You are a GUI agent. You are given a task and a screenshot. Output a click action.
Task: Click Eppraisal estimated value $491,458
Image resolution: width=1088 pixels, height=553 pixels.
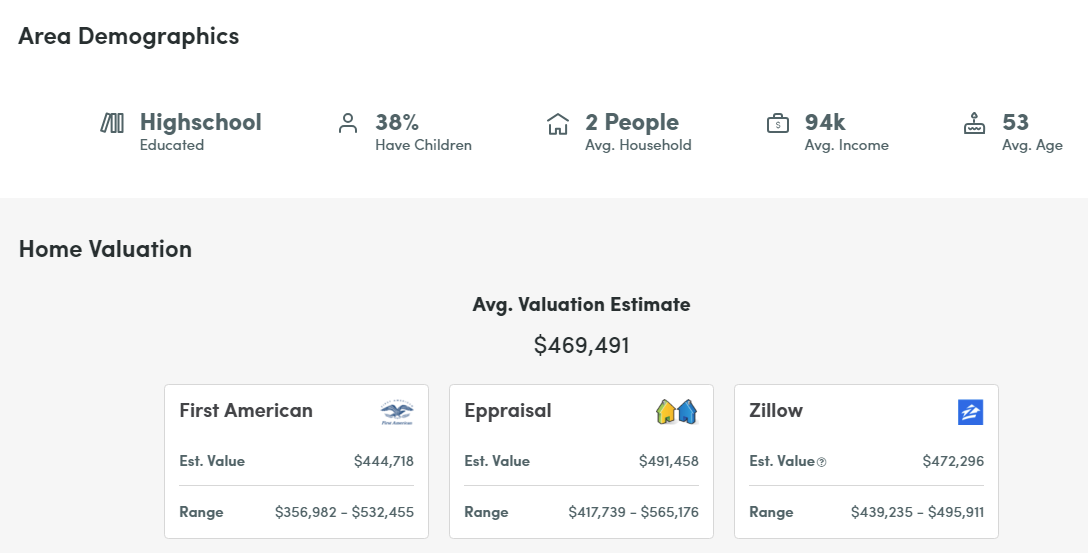click(x=668, y=461)
